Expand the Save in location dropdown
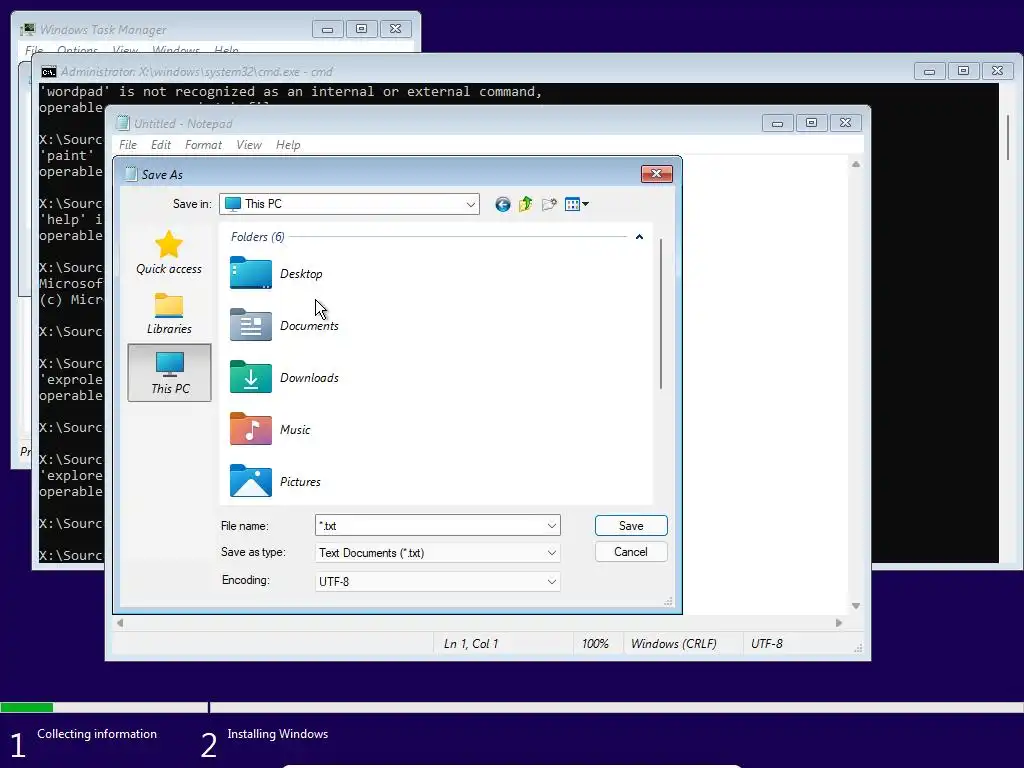Image resolution: width=1024 pixels, height=768 pixels. (470, 204)
